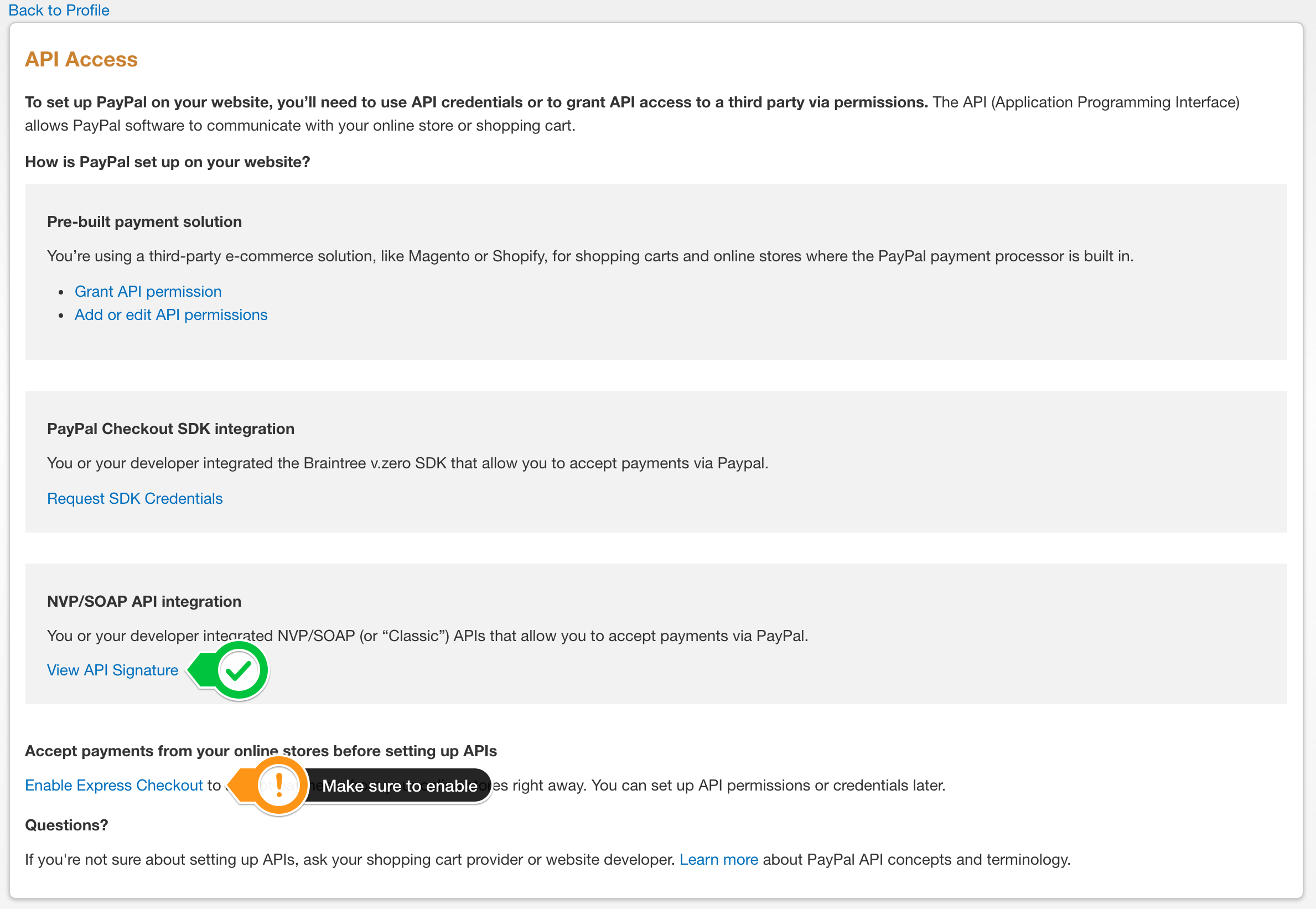Select the PayPal Checkout SDK integration panel

(x=655, y=461)
